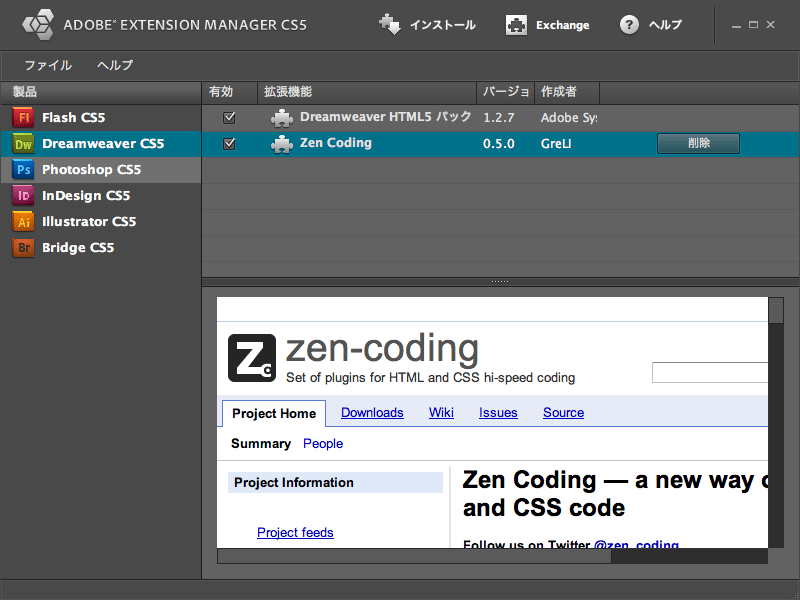Click the Adobe Extension Manager logo icon
Image resolution: width=800 pixels, height=600 pixels.
38,24
